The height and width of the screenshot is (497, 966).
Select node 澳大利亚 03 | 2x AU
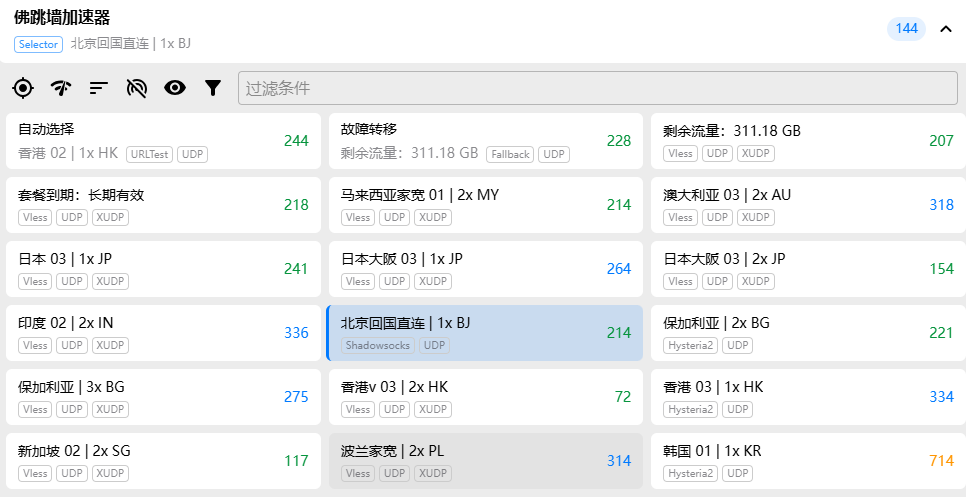(x=808, y=205)
